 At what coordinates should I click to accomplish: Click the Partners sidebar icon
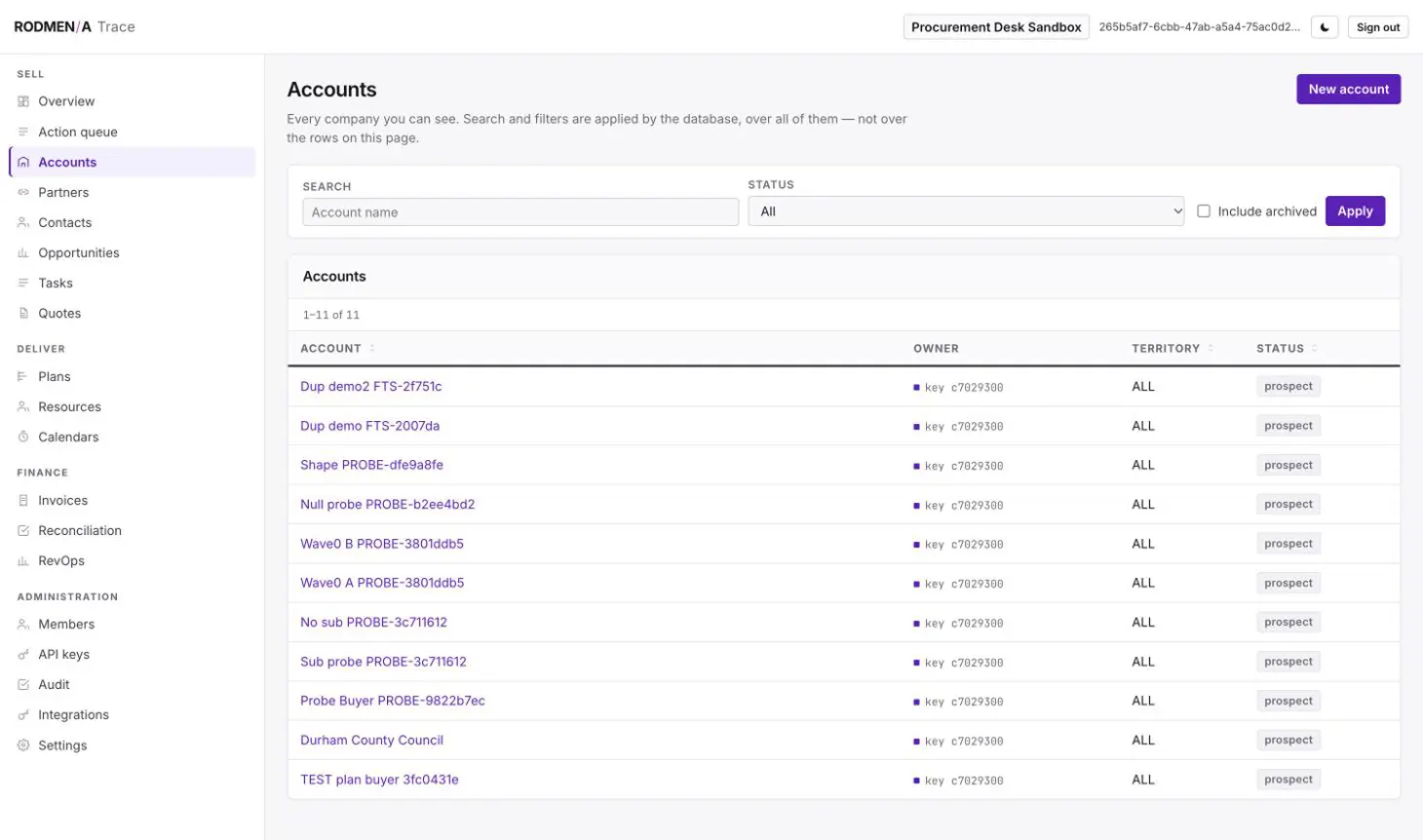[x=23, y=192]
